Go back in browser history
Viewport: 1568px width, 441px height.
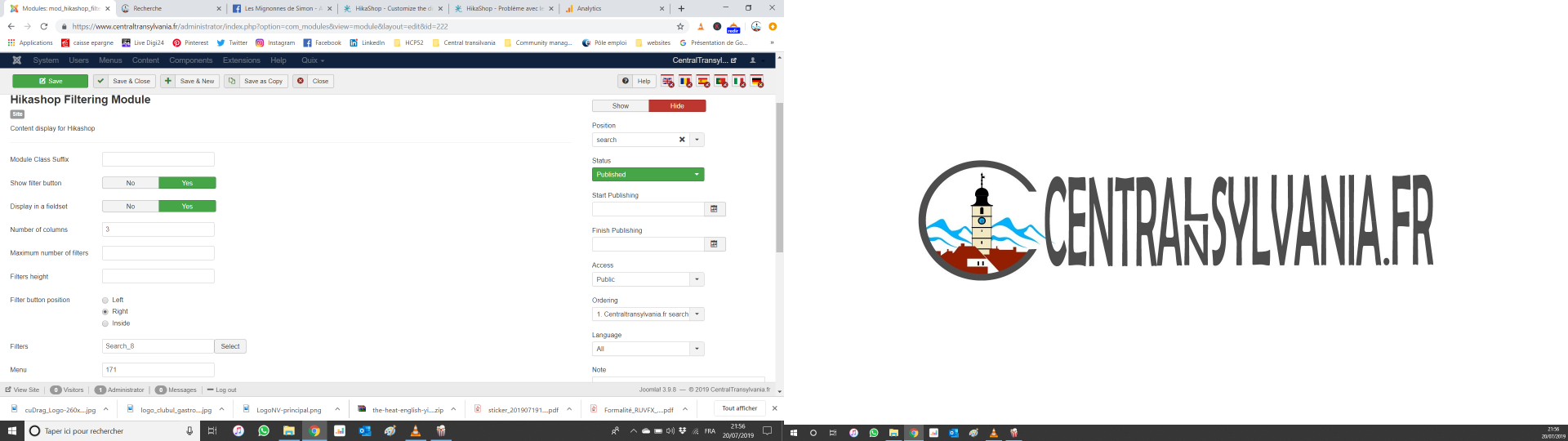click(x=11, y=26)
